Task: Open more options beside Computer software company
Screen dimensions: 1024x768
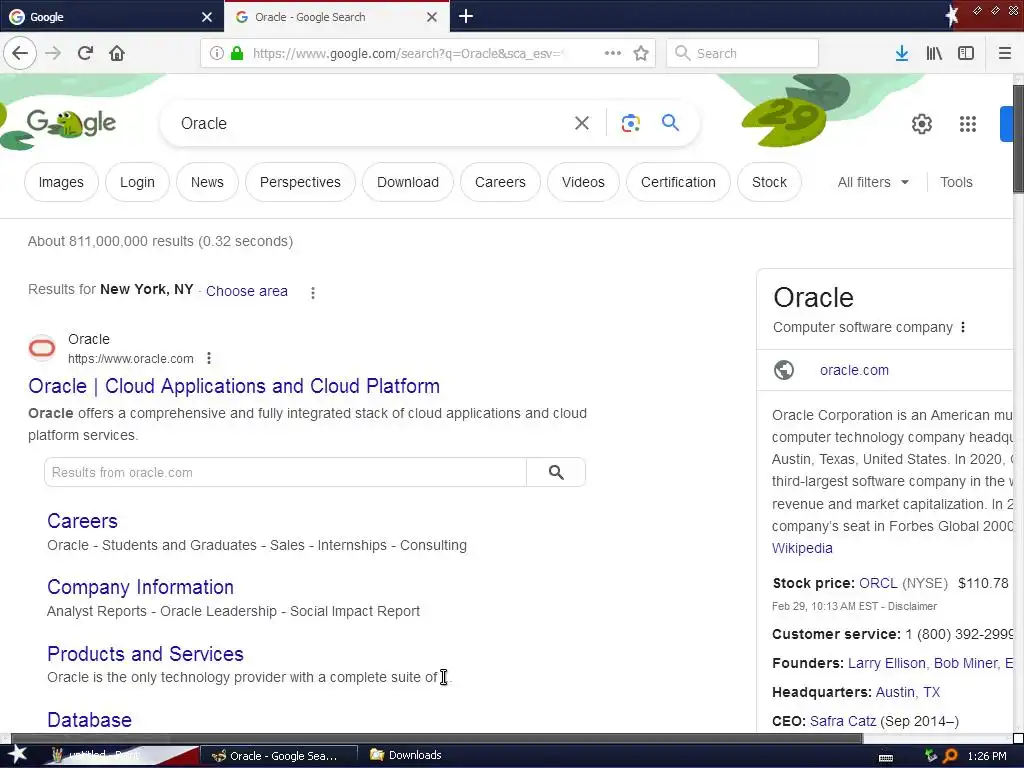Action: [x=963, y=327]
